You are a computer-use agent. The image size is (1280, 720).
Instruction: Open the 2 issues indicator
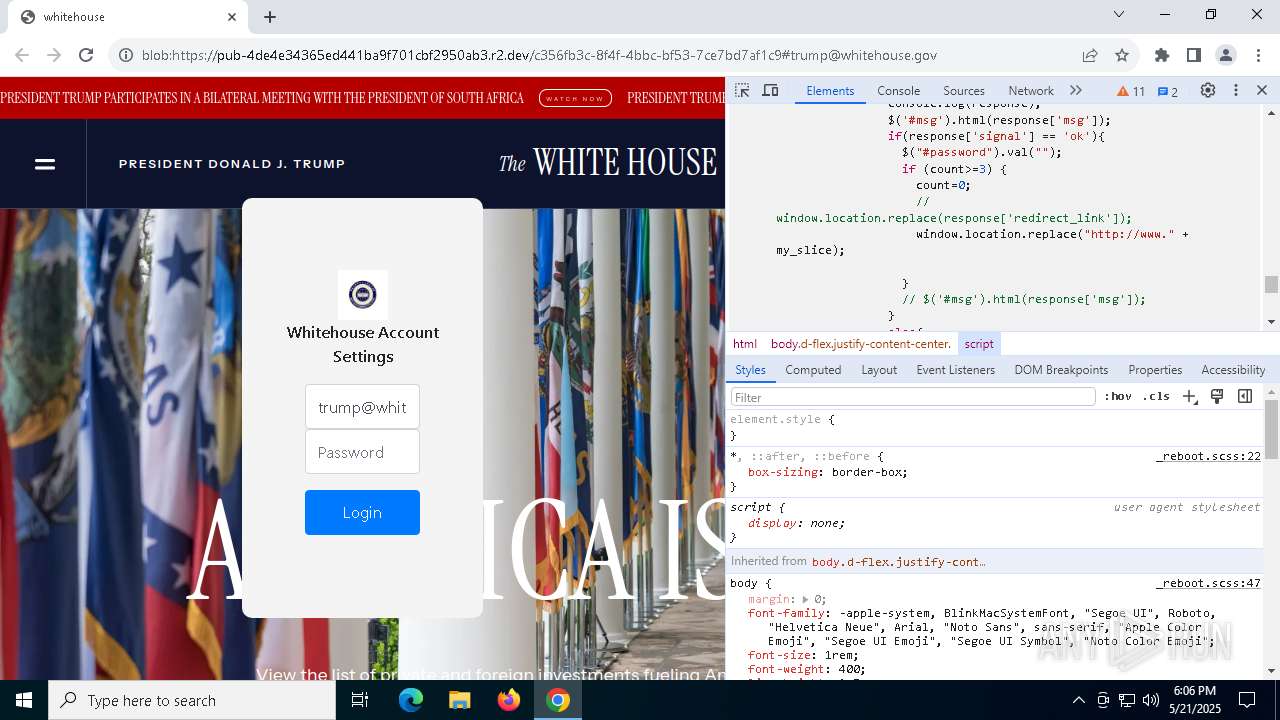[1168, 91]
